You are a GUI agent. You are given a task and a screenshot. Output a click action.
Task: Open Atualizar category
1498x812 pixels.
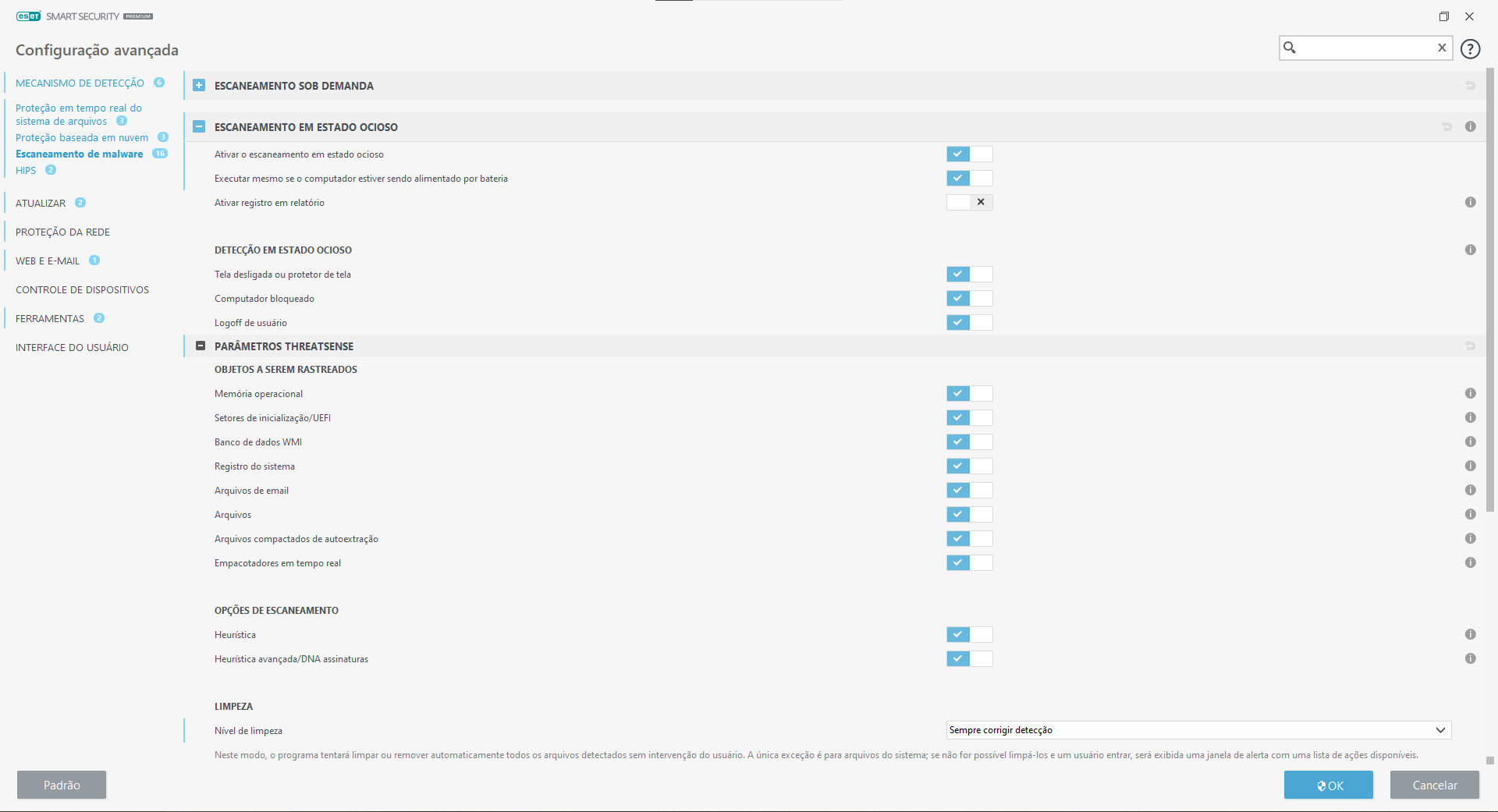41,203
